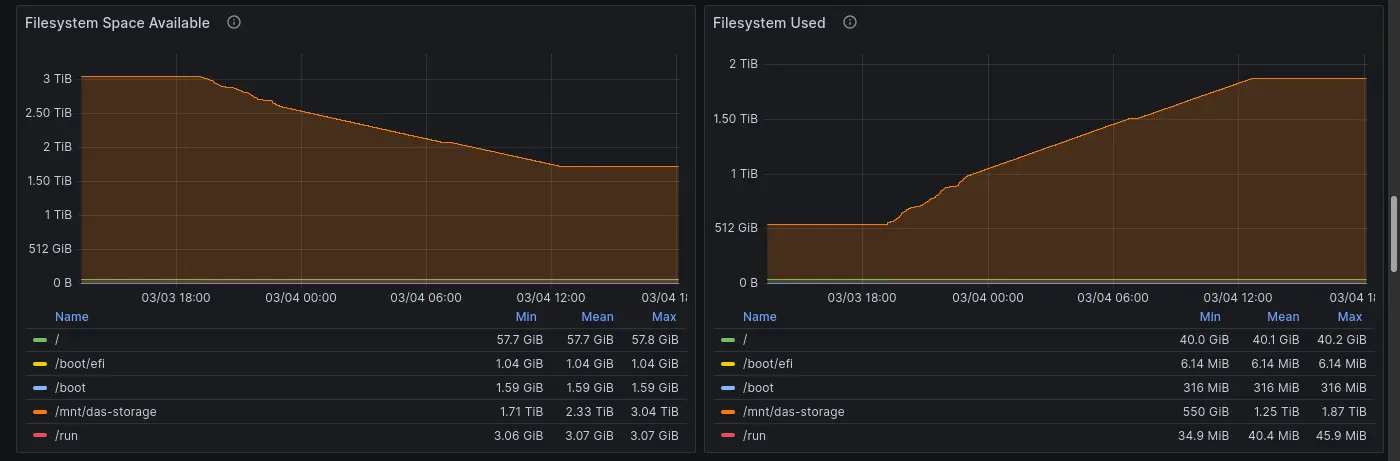Screen dimensions: 1400x461
Task: Toggle /boot/efi series in Filesystem Used legend
Action: pyautogui.click(x=774, y=364)
